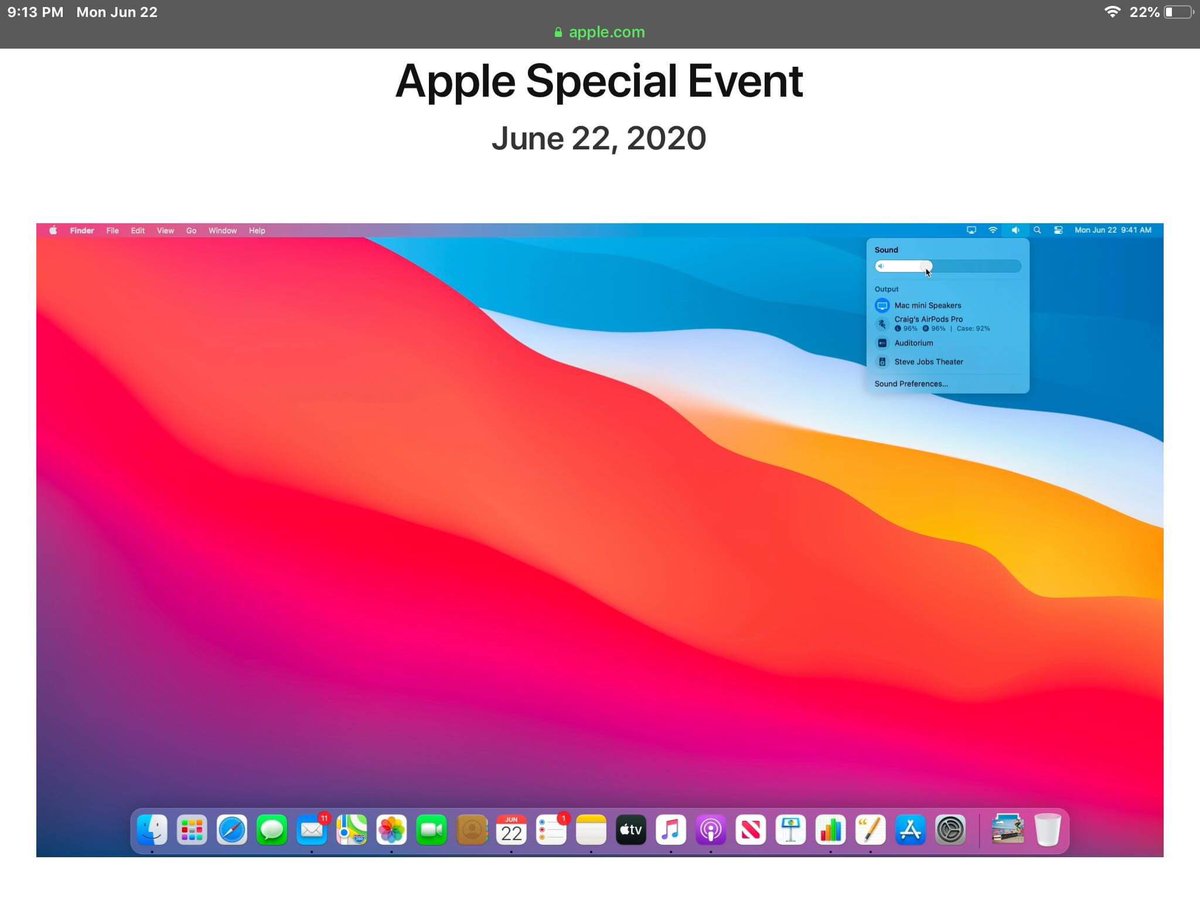Adjust the Sound volume slider
The image size is (1200, 900).
click(948, 266)
